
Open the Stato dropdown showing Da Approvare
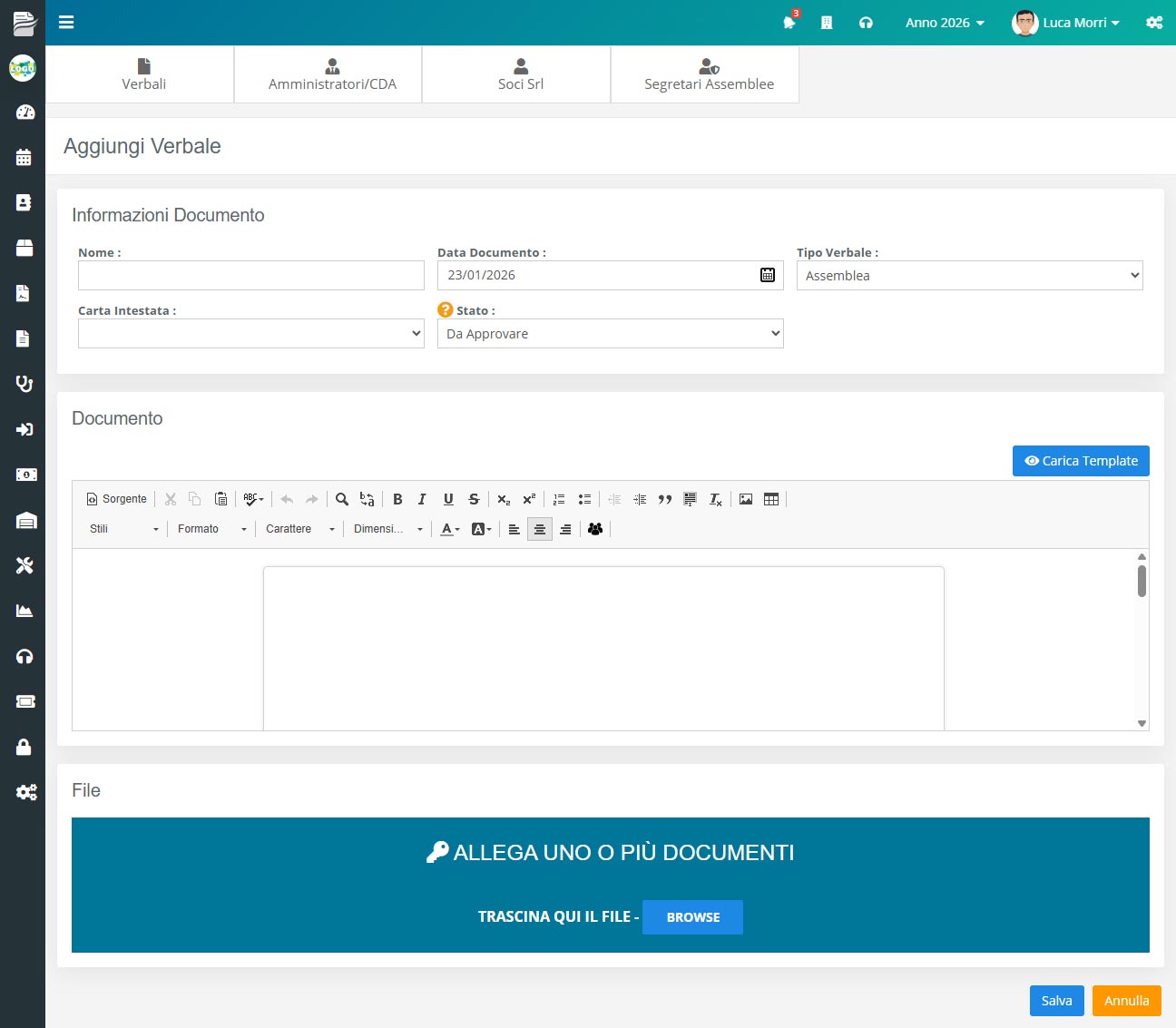[x=610, y=334]
